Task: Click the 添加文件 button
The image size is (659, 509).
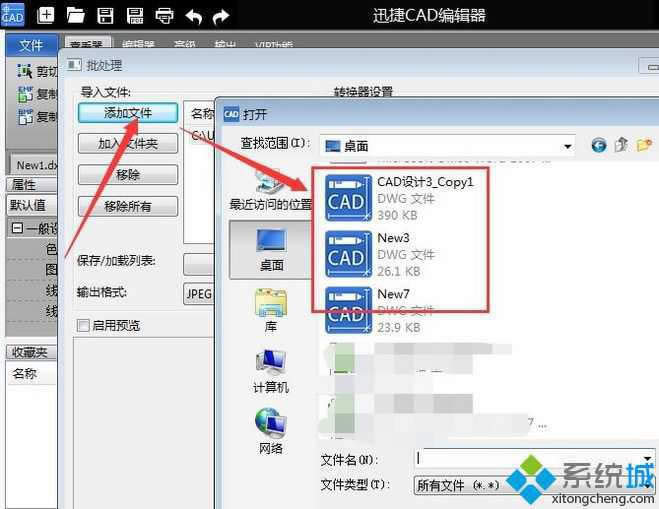Action: coord(128,113)
